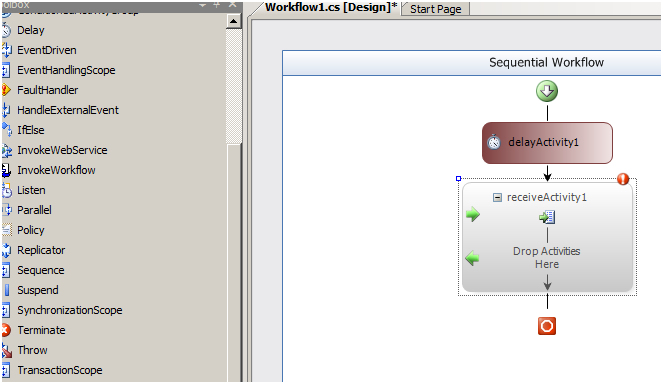Select the Delay activity icon in toolbox

[x=6, y=30]
